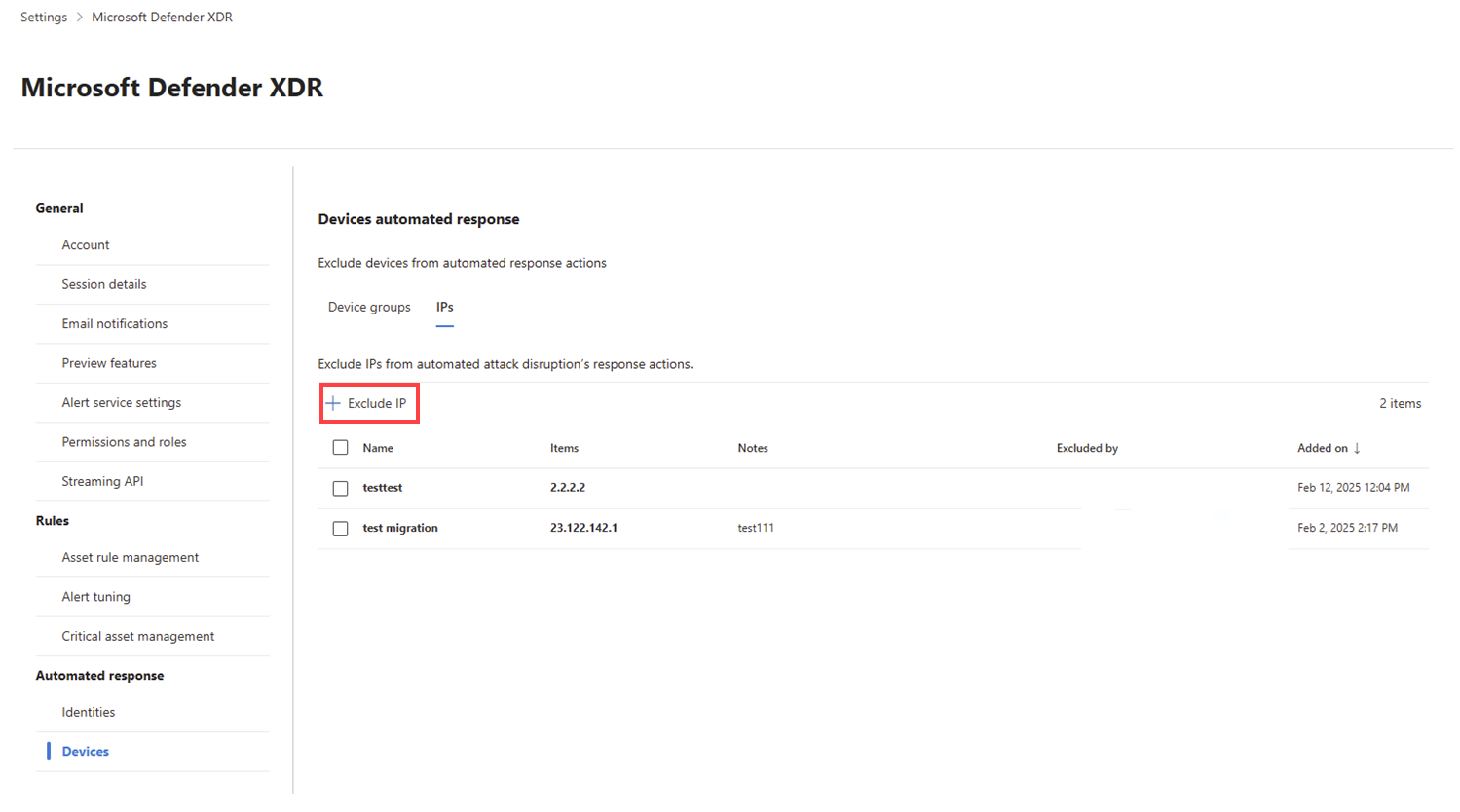
Task: Select the IPs tab
Action: 444,307
